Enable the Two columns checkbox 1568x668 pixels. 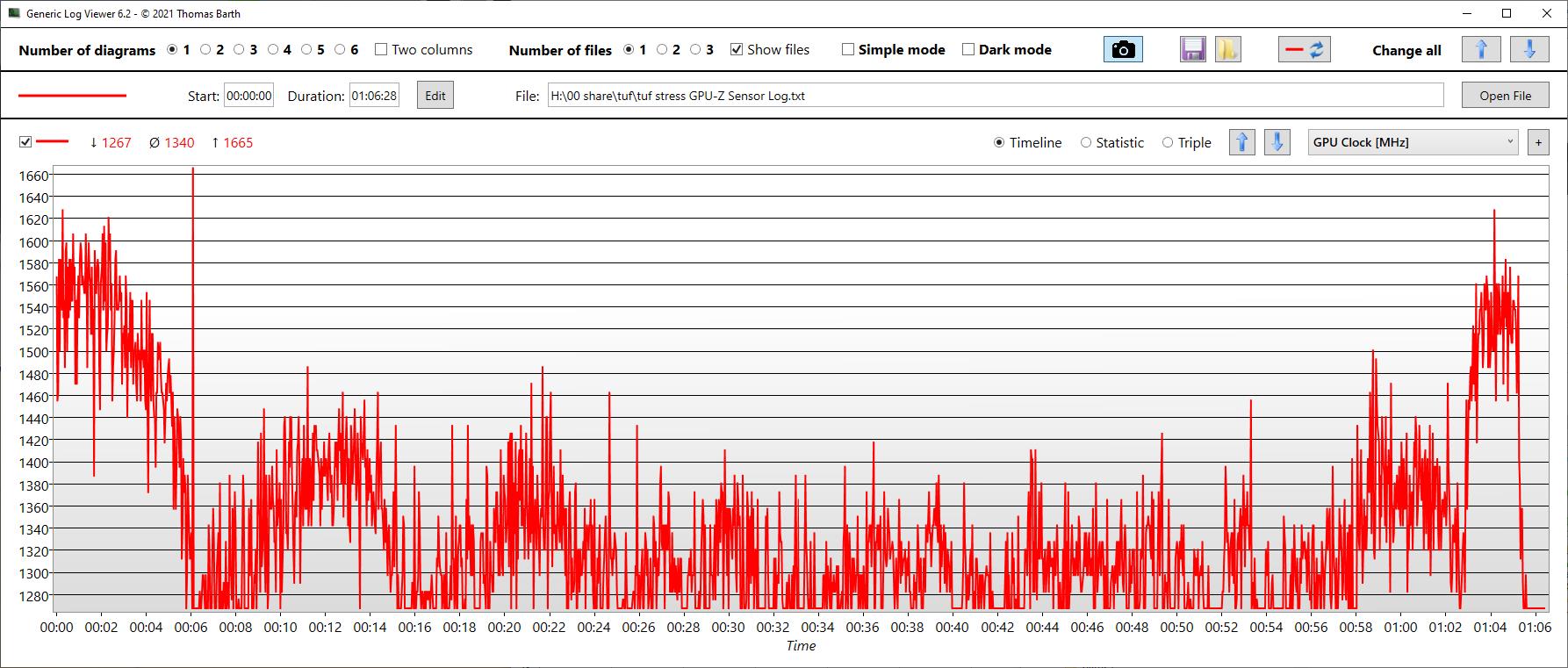(x=381, y=50)
